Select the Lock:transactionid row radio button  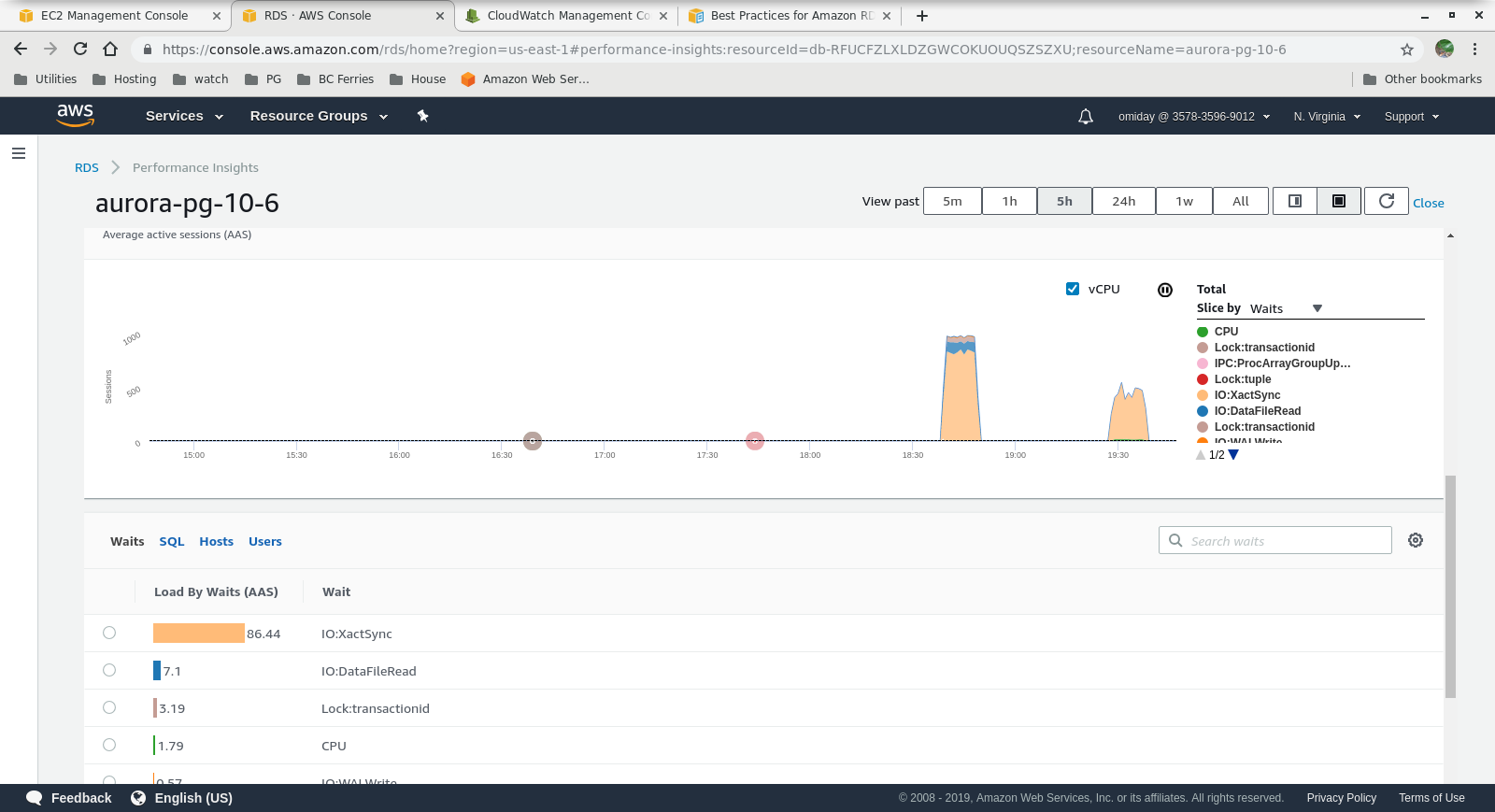109,707
